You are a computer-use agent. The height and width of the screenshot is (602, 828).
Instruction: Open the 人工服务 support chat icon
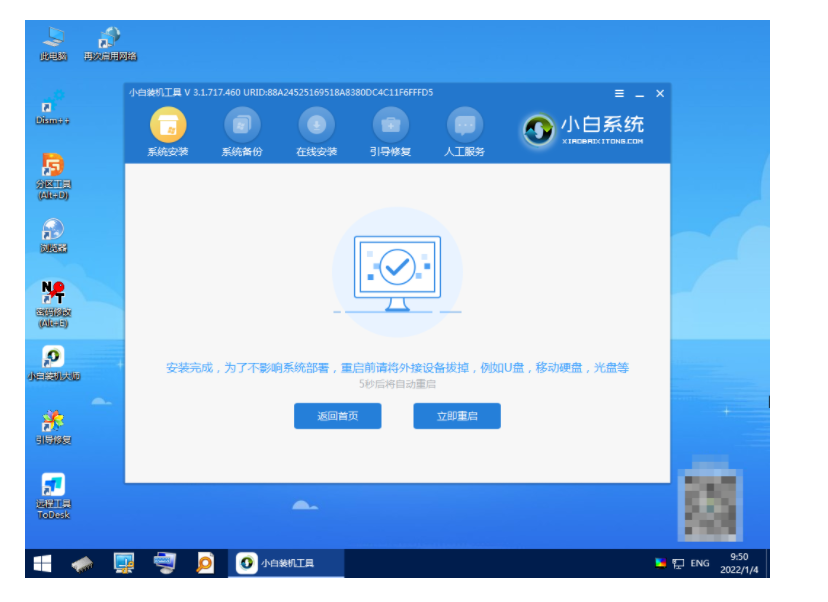point(464,126)
